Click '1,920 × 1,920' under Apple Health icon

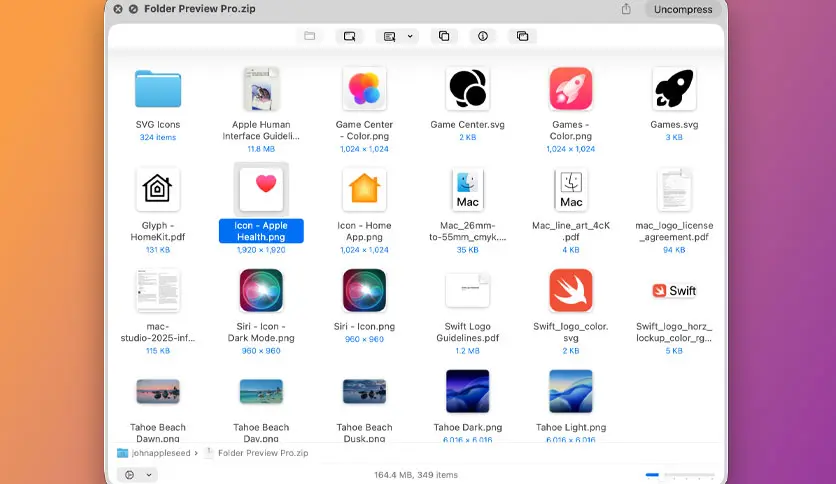tap(261, 250)
